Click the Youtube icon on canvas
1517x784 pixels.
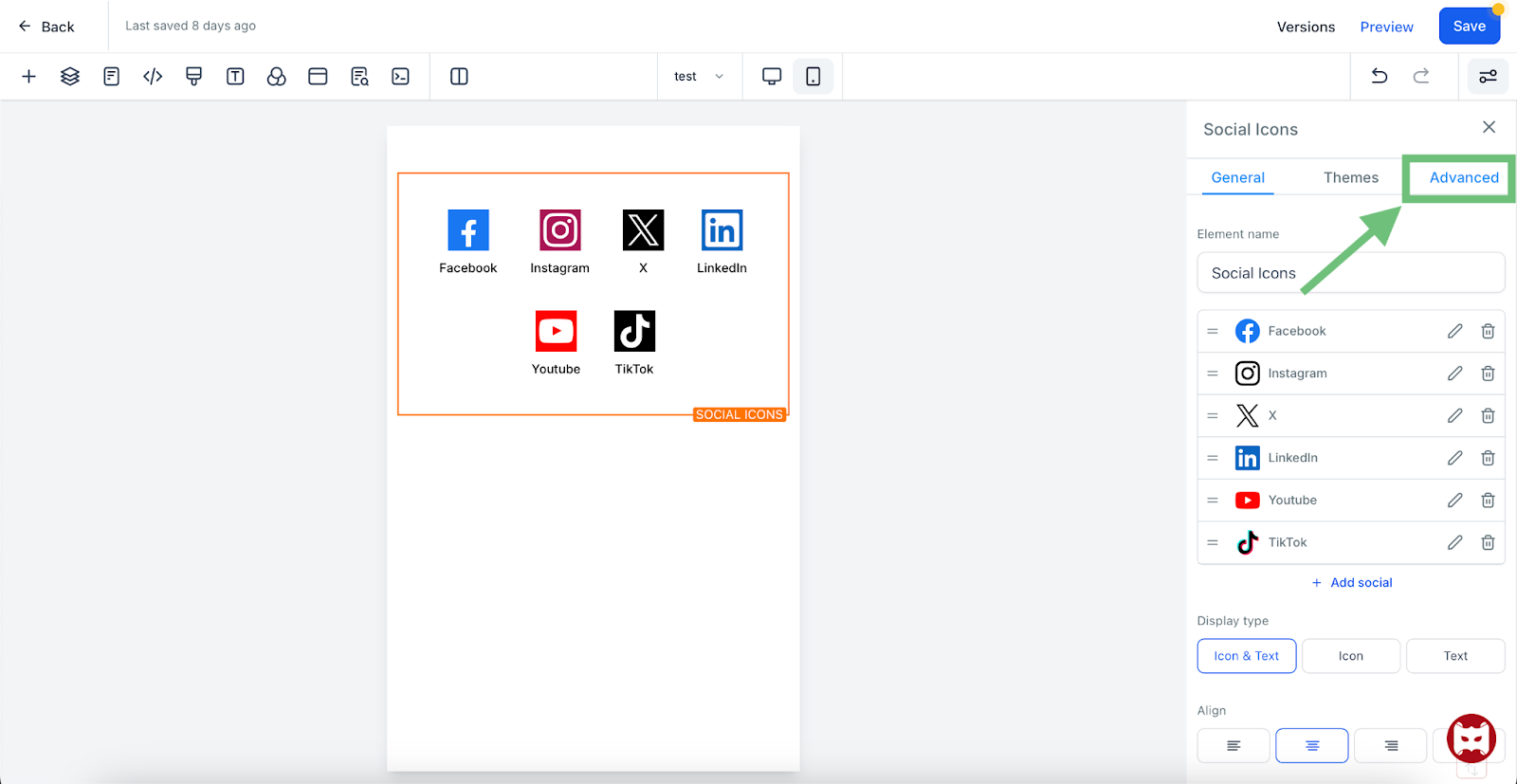pos(556,331)
